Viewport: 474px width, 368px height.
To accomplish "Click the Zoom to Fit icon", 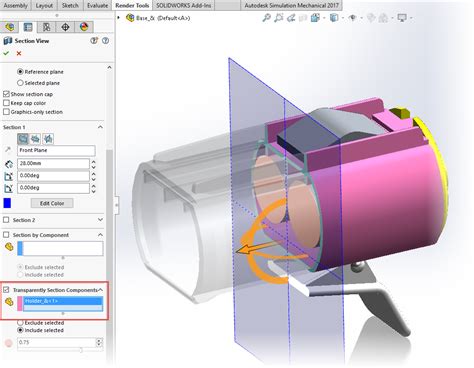I will [266, 18].
